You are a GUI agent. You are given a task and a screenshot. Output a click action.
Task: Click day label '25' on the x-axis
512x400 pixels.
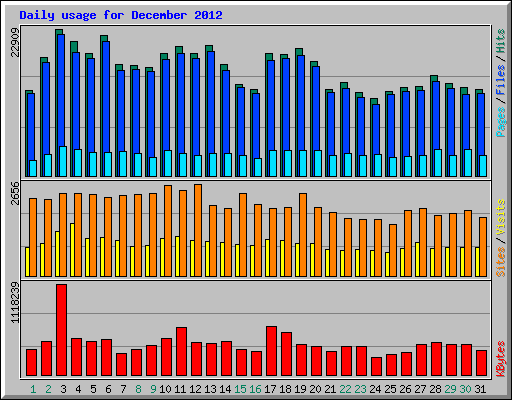coord(390,389)
